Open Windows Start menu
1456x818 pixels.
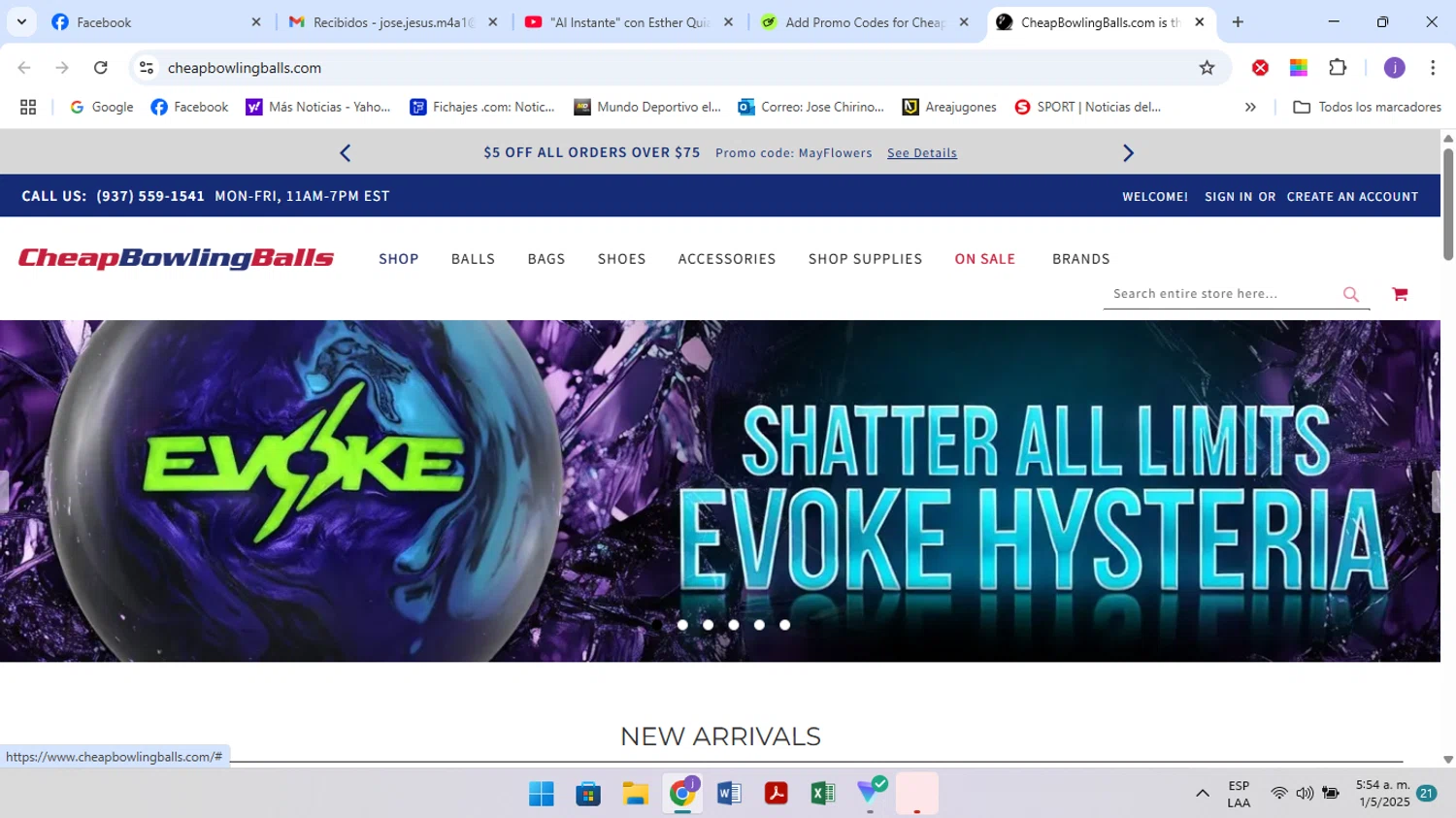(541, 794)
